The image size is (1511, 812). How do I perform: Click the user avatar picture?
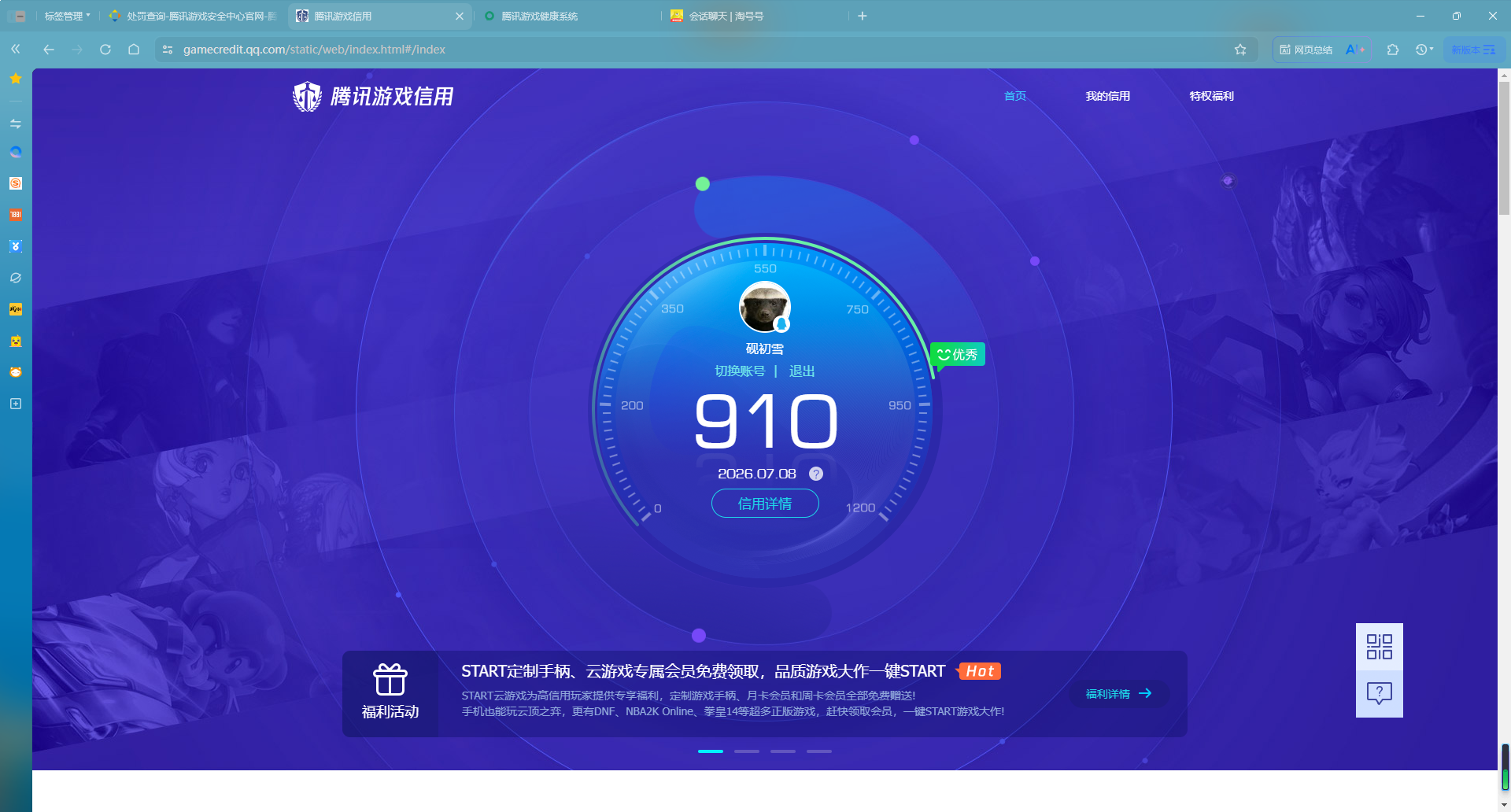tap(765, 307)
